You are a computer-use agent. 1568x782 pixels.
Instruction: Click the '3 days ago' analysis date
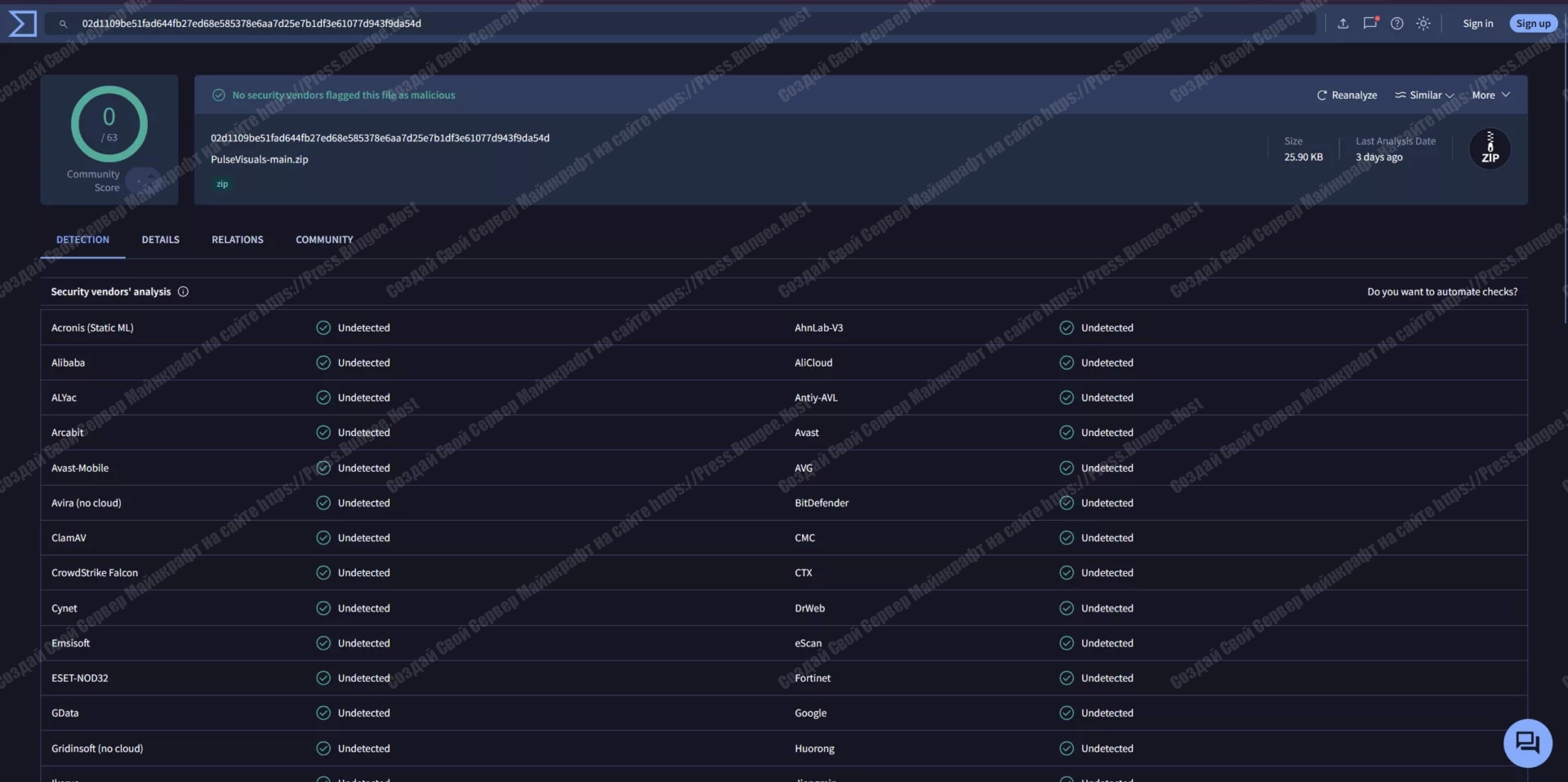coord(1379,158)
